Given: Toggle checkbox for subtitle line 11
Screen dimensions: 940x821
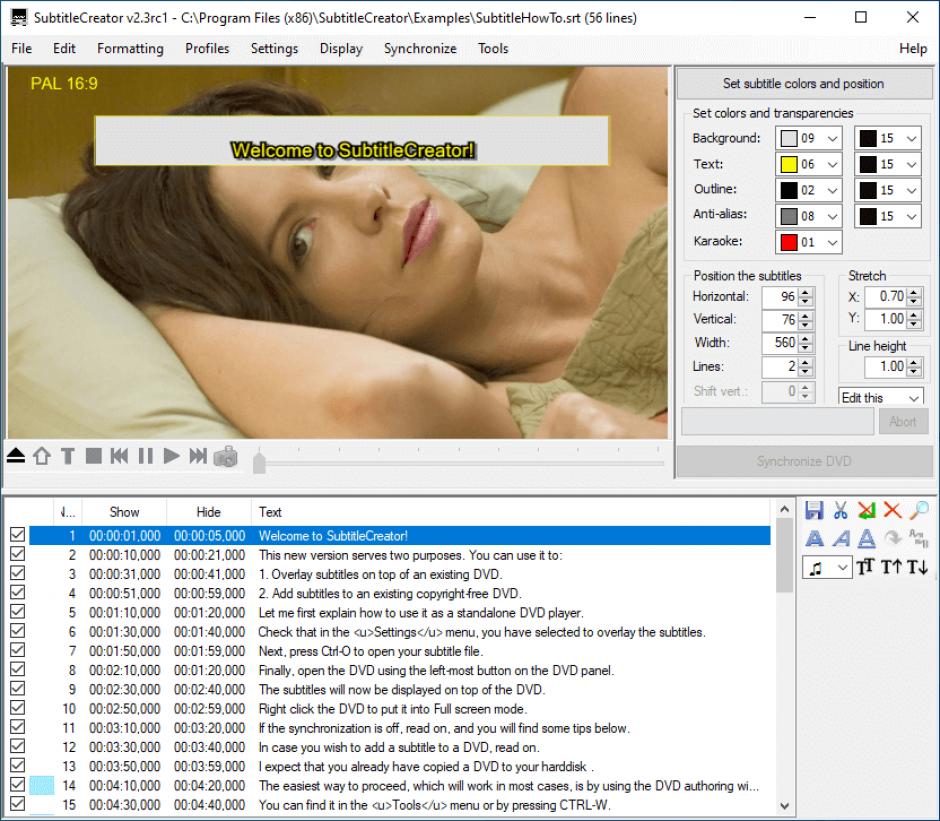Looking at the screenshot, I should pyautogui.click(x=17, y=726).
